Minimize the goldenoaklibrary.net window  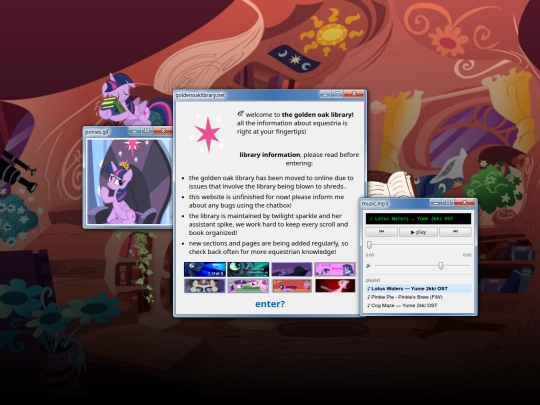click(325, 94)
